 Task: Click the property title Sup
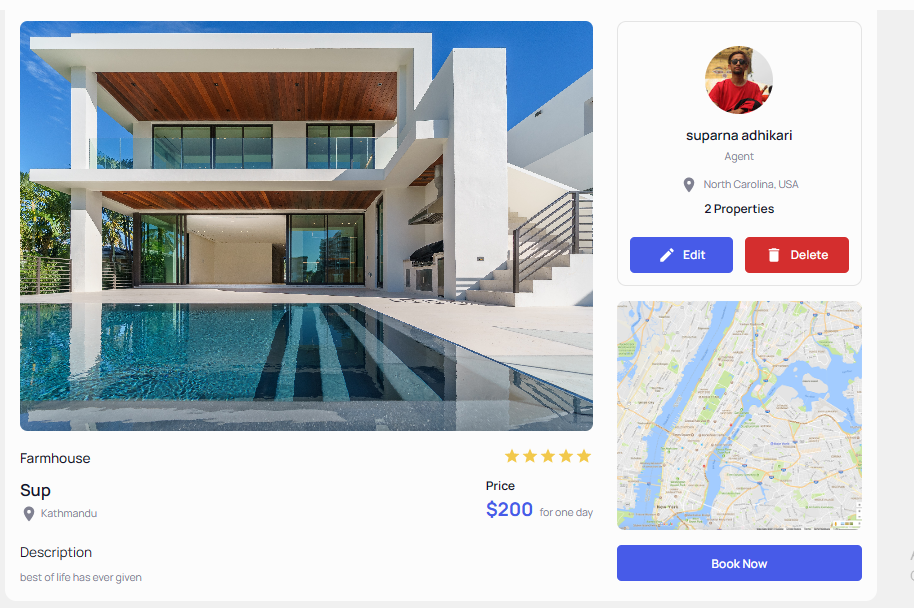click(x=36, y=490)
